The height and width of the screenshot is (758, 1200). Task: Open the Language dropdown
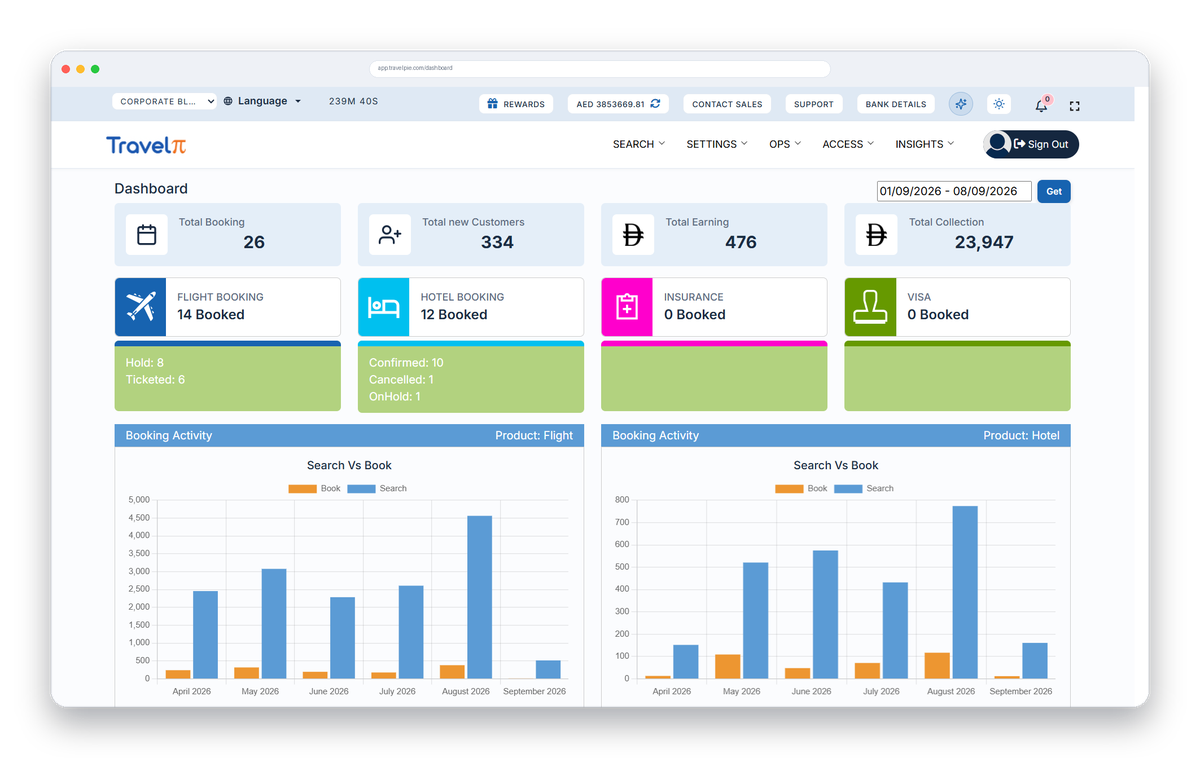(x=263, y=101)
